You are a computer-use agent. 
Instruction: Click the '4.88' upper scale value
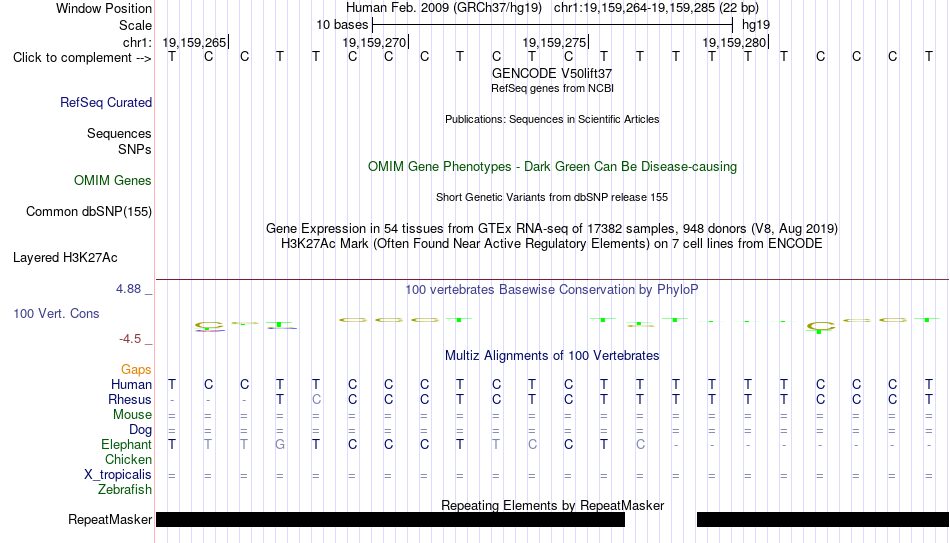click(128, 289)
